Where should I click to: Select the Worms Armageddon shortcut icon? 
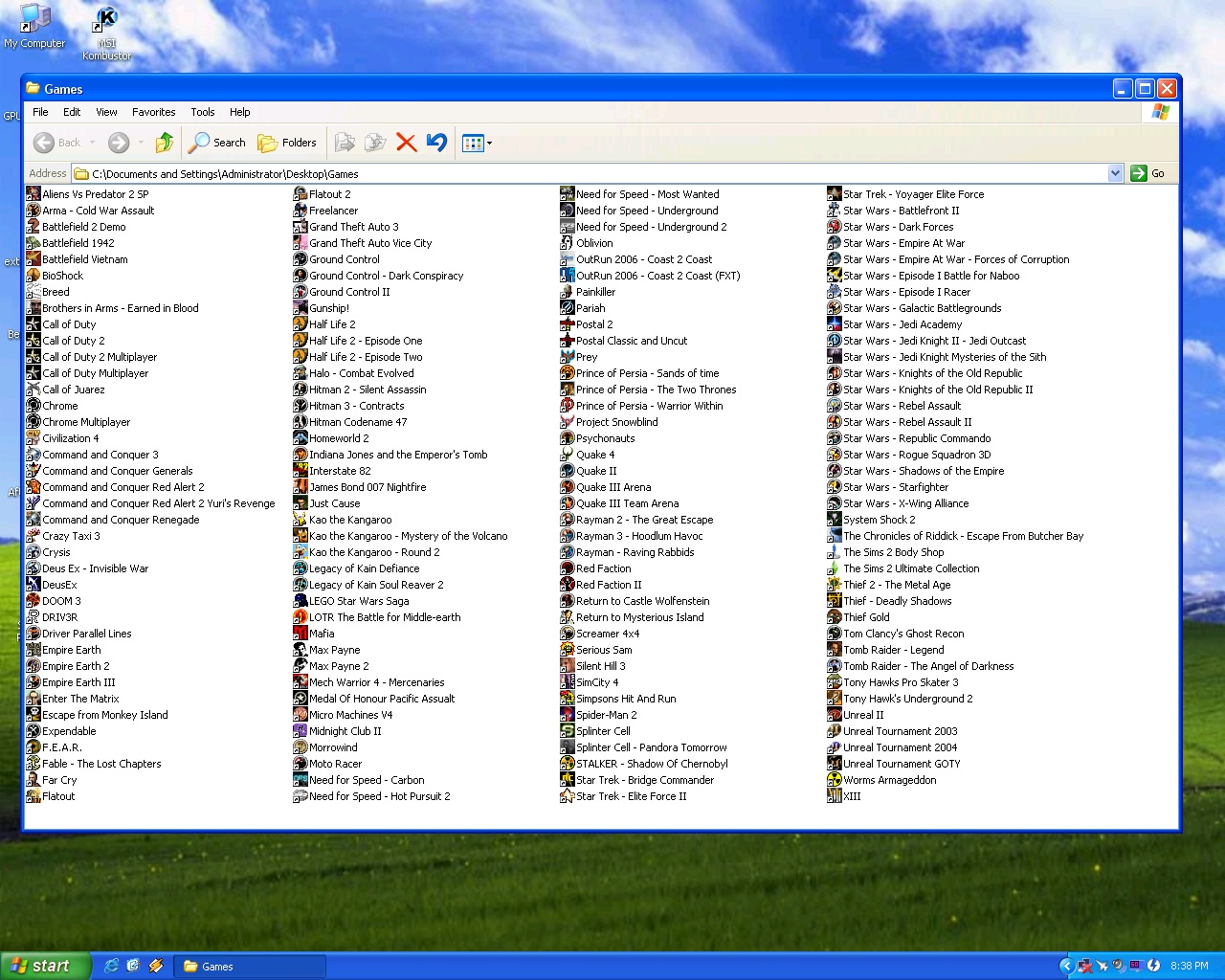click(835, 780)
